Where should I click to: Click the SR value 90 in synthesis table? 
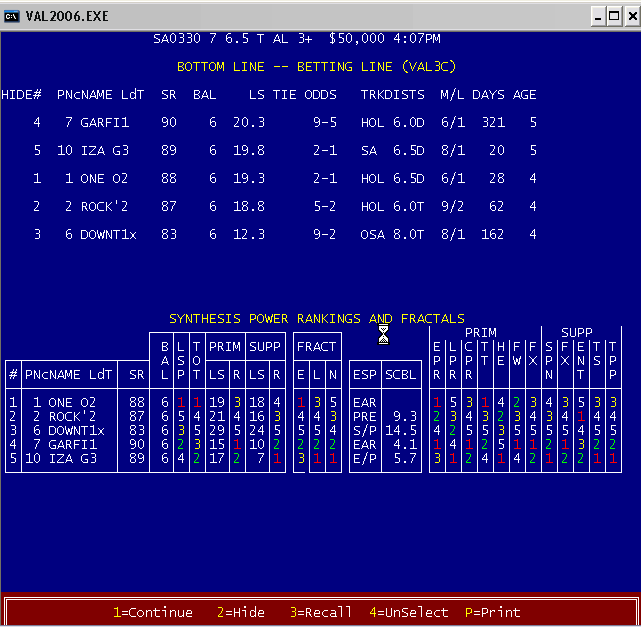pos(137,444)
